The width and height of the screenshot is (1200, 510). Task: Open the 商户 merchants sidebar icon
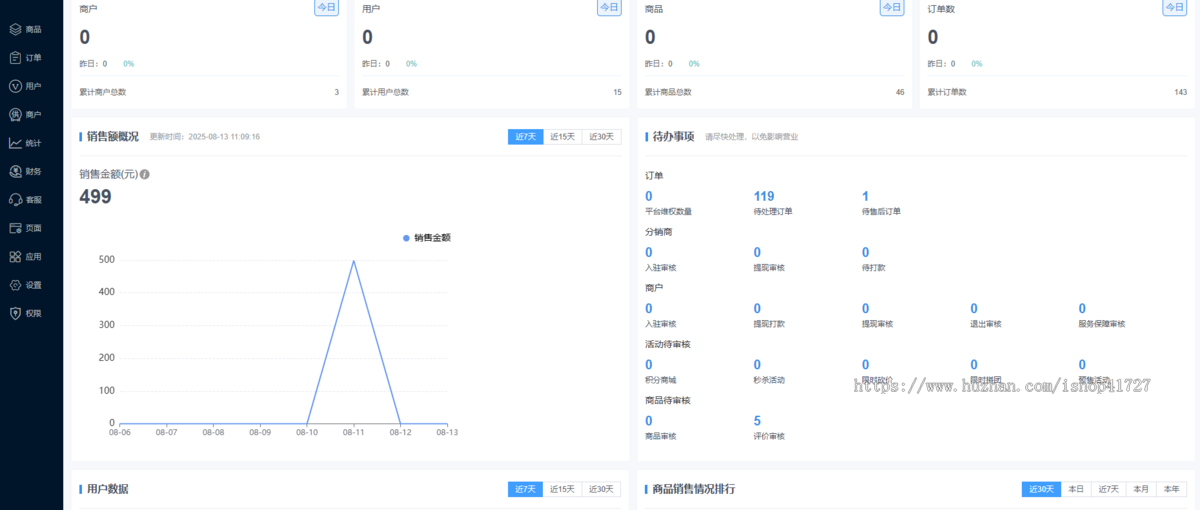pos(16,114)
